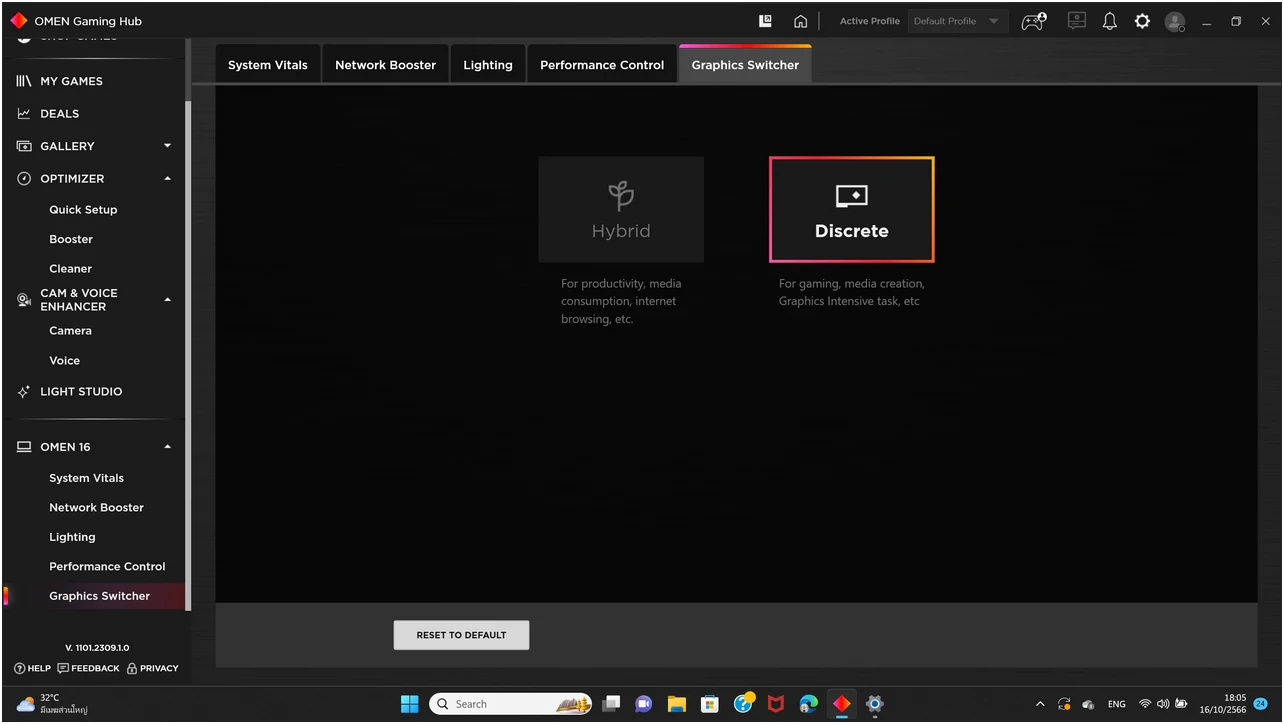Open the FEEDBACK link
The image size is (1284, 724).
89,668
